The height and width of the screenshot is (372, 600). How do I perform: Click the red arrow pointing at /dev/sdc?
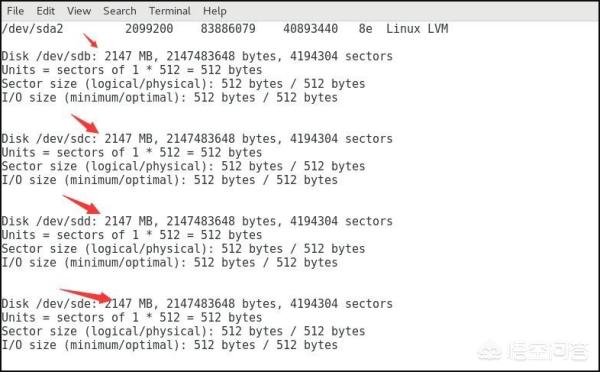[85, 124]
